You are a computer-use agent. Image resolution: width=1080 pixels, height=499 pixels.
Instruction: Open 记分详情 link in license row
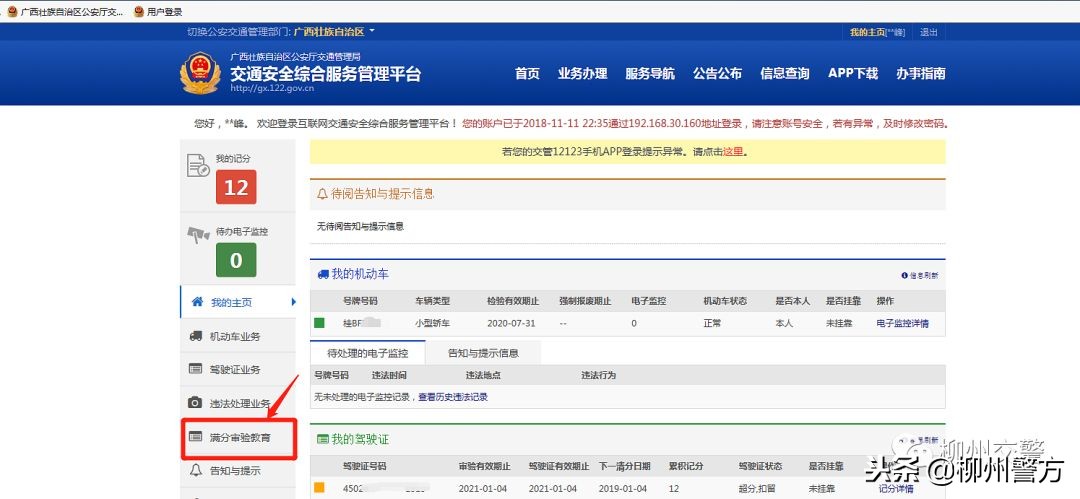pyautogui.click(x=896, y=489)
